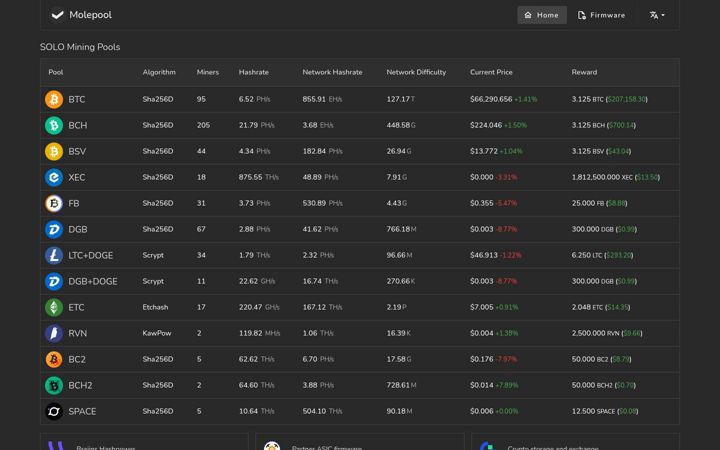The image size is (720, 450).
Task: Click BC2 network difficulty 17.58 G
Action: 399,359
